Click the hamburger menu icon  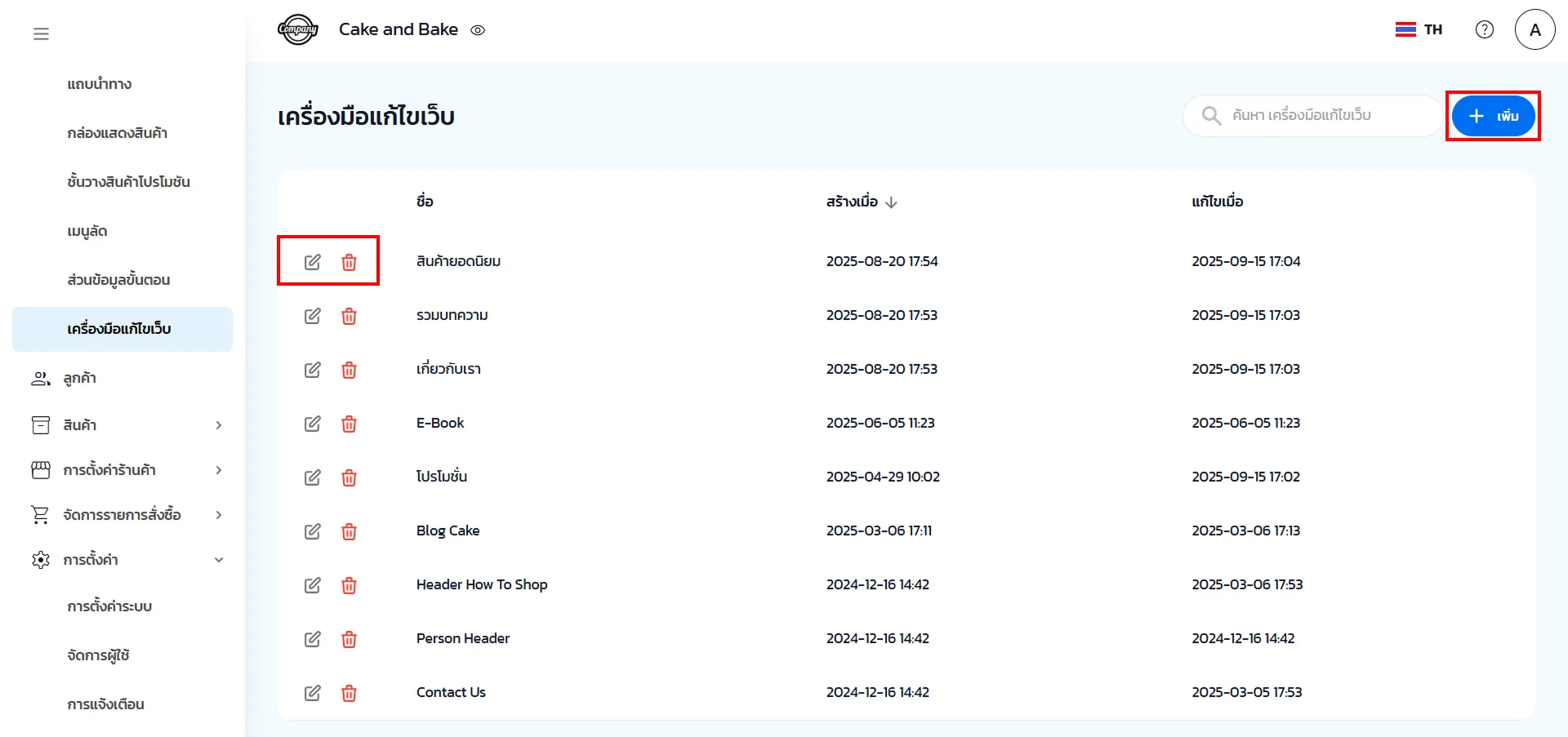(41, 33)
